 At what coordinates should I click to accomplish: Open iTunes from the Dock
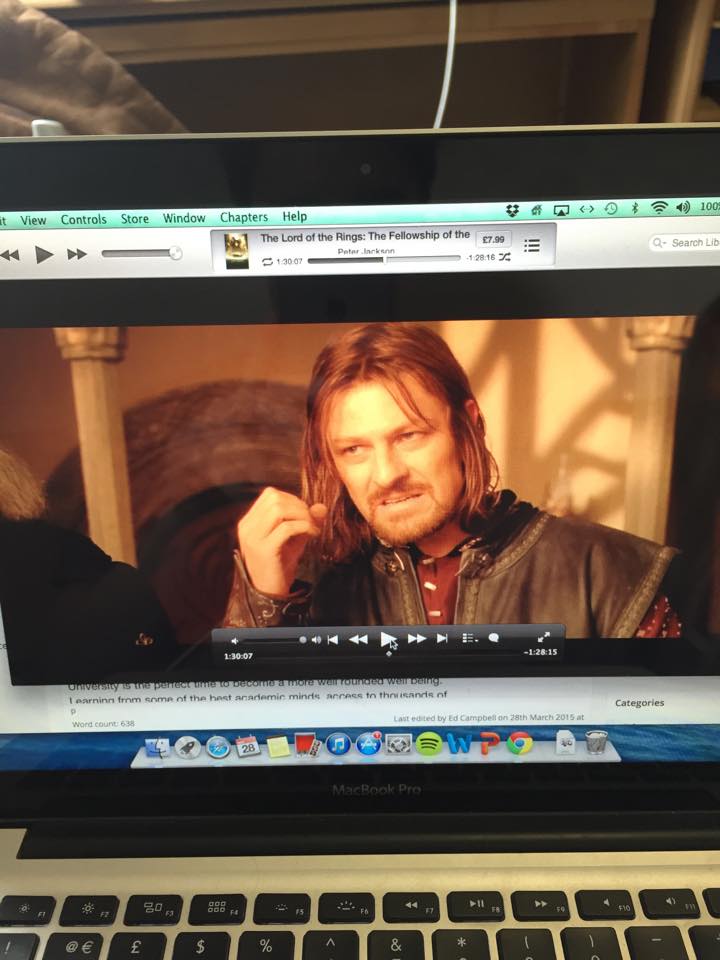coord(338,744)
